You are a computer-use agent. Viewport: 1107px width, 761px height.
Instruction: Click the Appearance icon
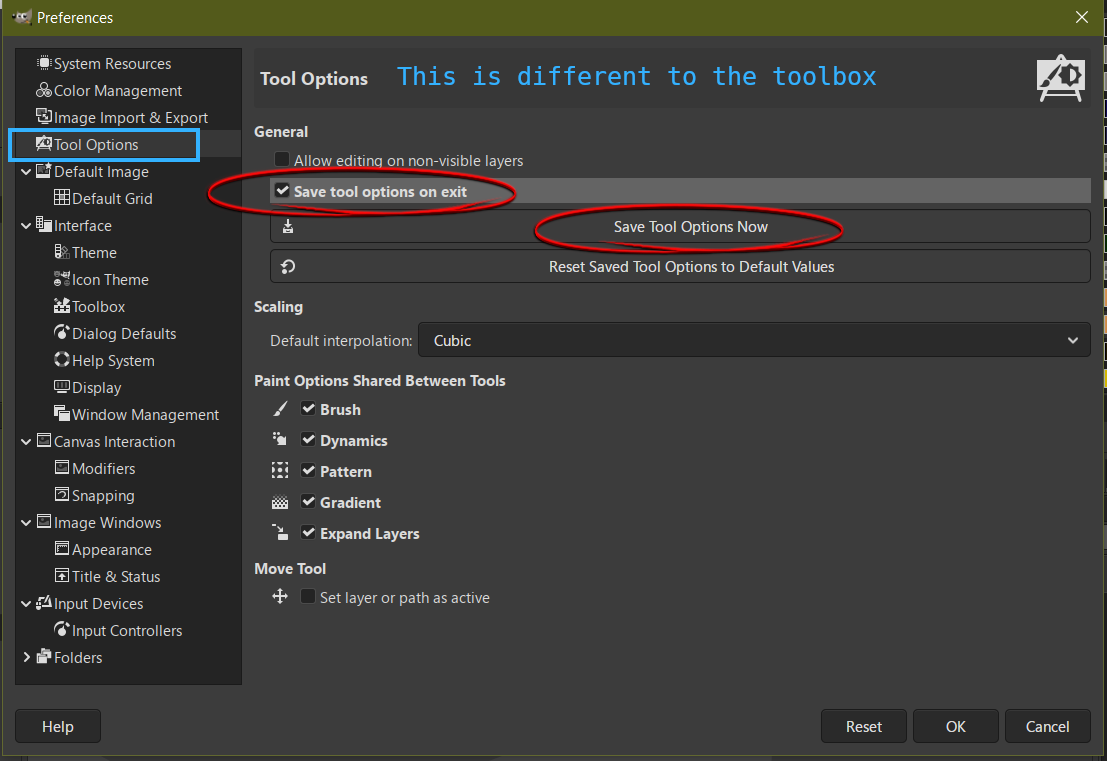click(62, 549)
